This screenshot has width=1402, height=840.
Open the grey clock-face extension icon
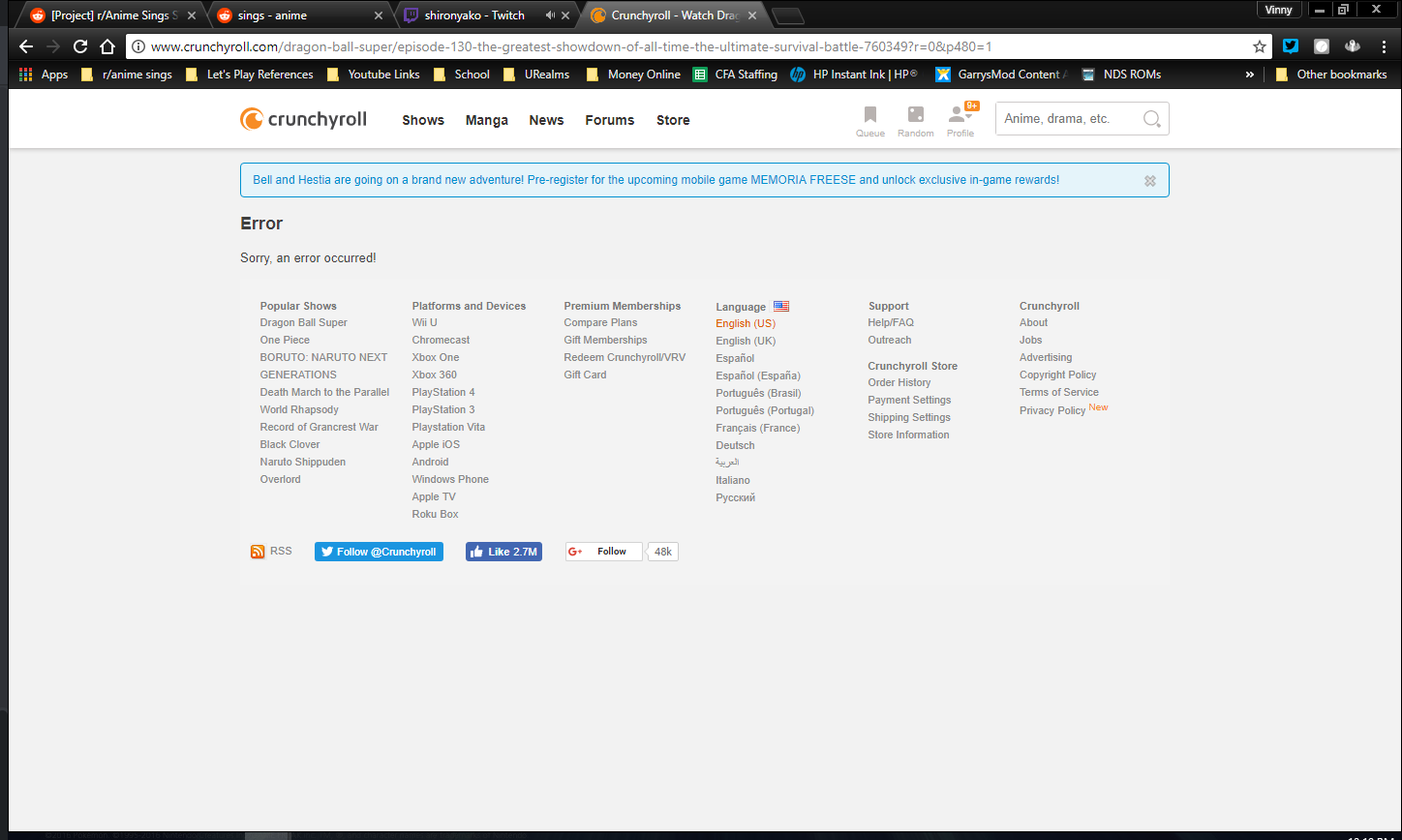point(1322,46)
